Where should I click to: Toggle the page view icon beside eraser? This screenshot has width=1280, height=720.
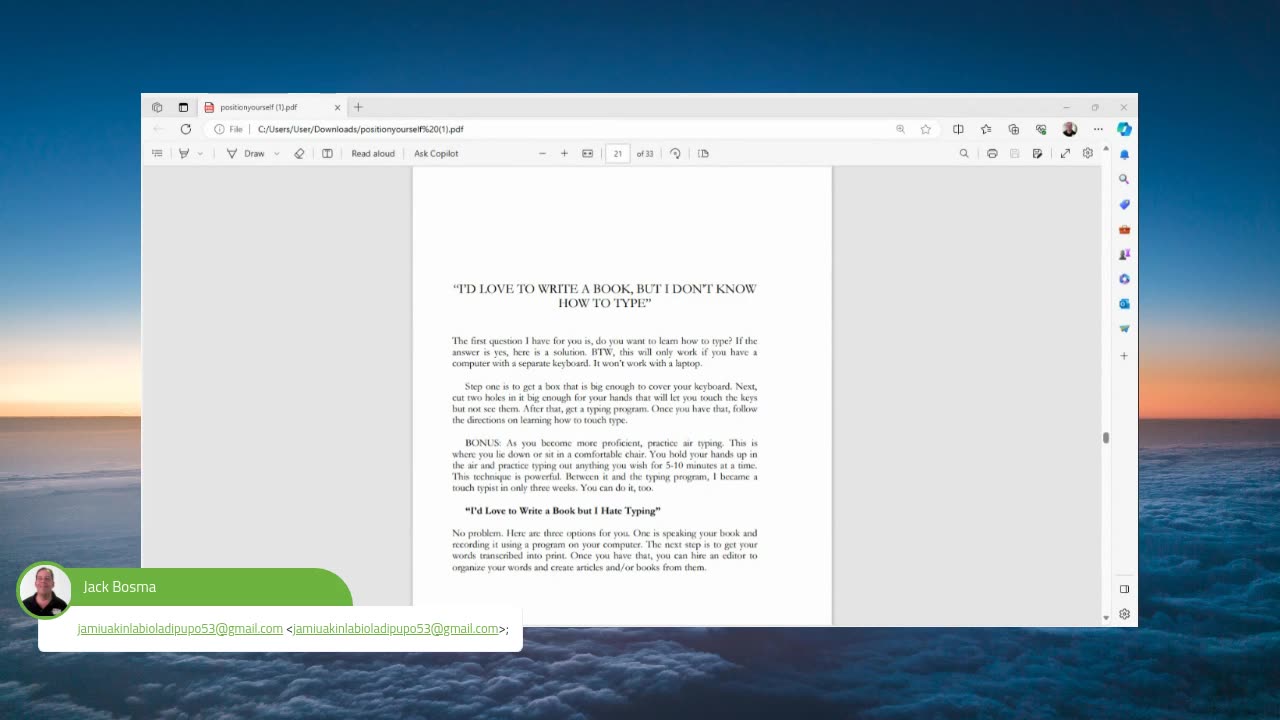point(327,153)
